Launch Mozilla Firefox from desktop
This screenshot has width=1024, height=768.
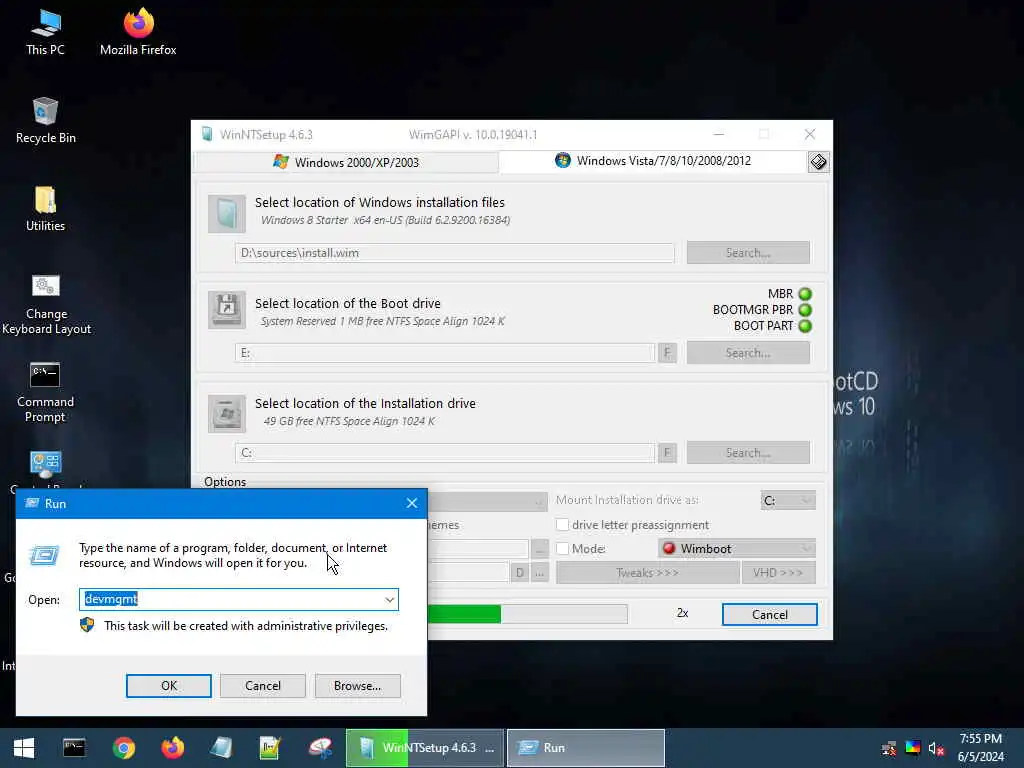pyautogui.click(x=138, y=33)
